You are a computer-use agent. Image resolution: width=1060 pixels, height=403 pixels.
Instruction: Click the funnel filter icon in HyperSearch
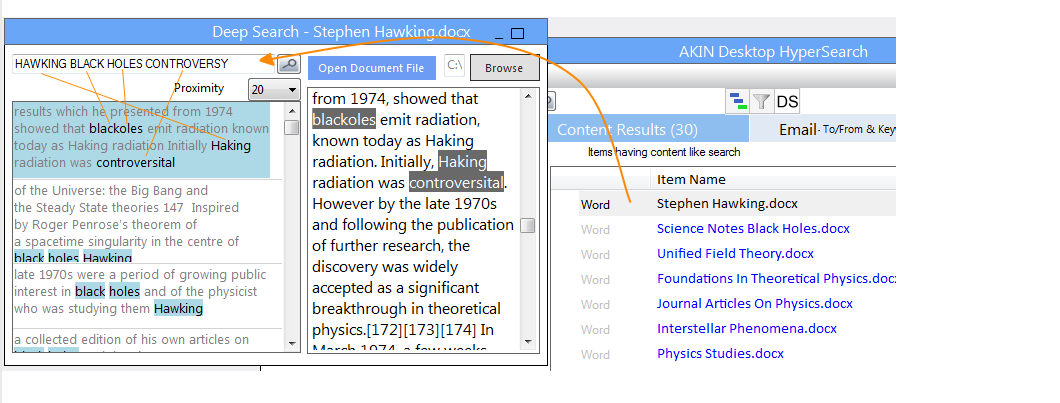click(761, 102)
